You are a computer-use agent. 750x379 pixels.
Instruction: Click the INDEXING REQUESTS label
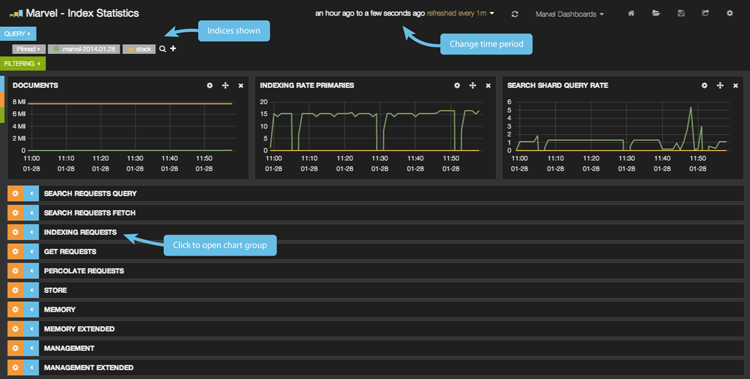coord(80,232)
